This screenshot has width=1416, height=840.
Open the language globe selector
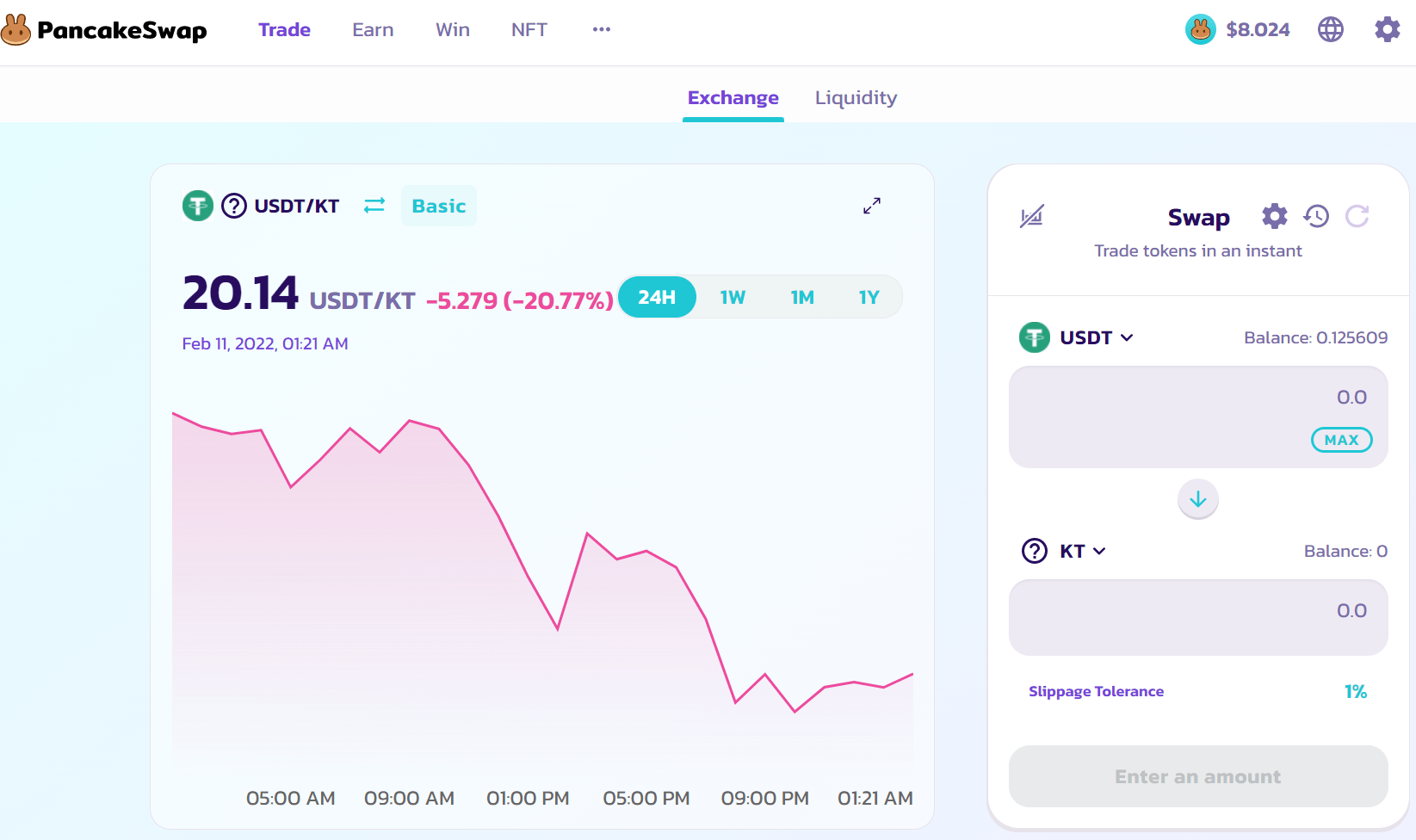coord(1330,30)
